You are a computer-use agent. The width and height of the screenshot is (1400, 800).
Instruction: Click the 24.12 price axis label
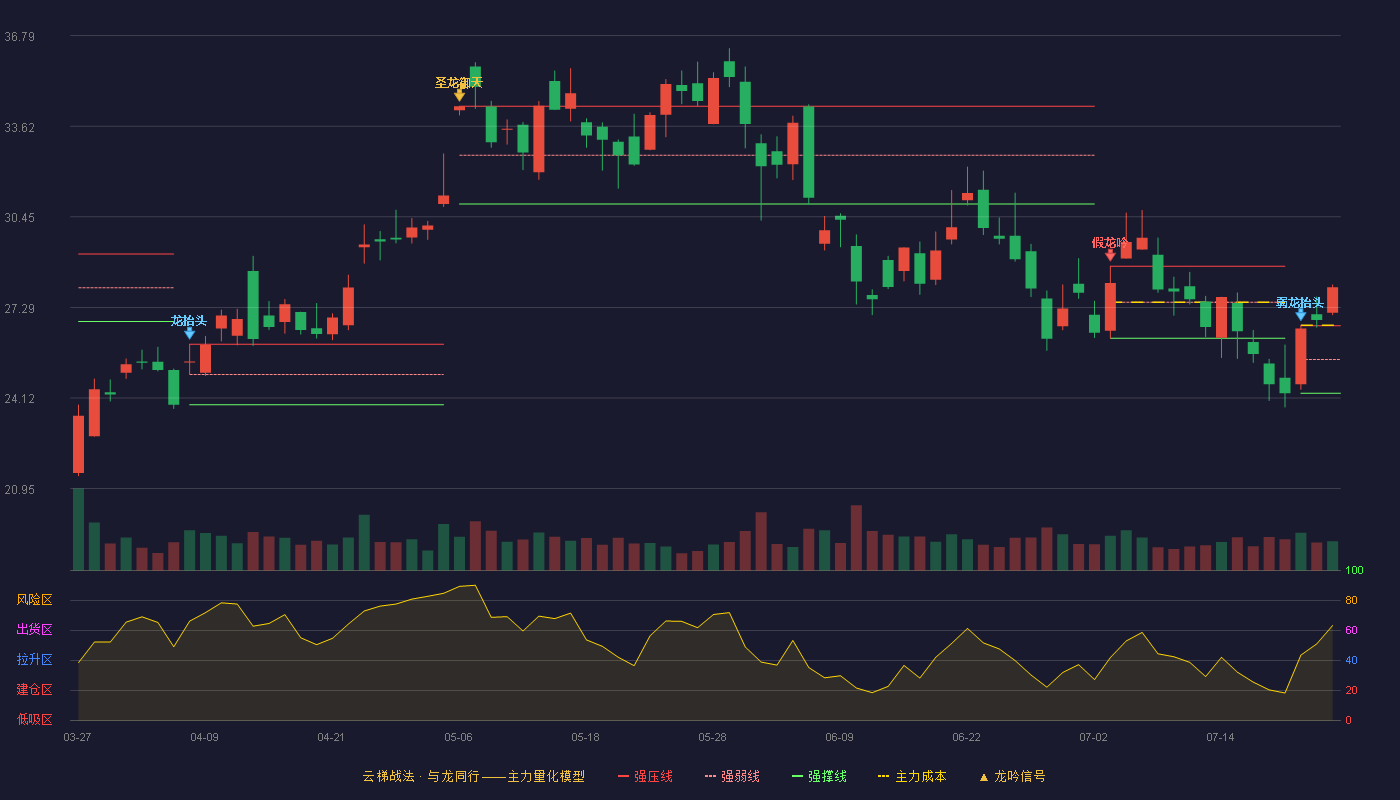[x=19, y=399]
